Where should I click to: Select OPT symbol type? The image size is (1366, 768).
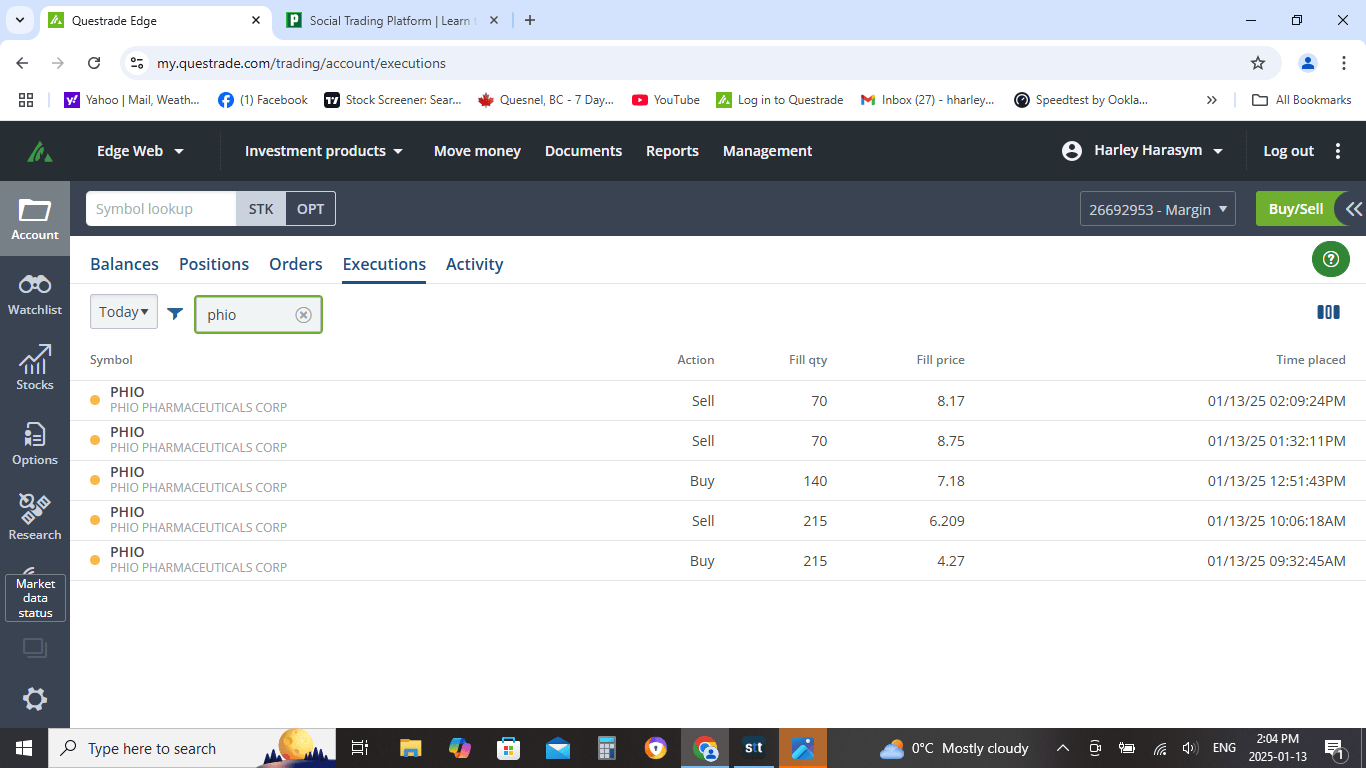(x=311, y=209)
